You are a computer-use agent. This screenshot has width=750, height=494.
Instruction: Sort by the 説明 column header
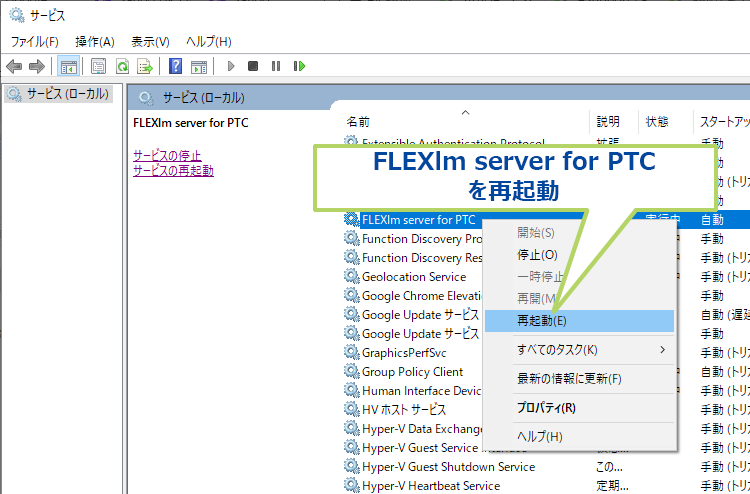(614, 122)
